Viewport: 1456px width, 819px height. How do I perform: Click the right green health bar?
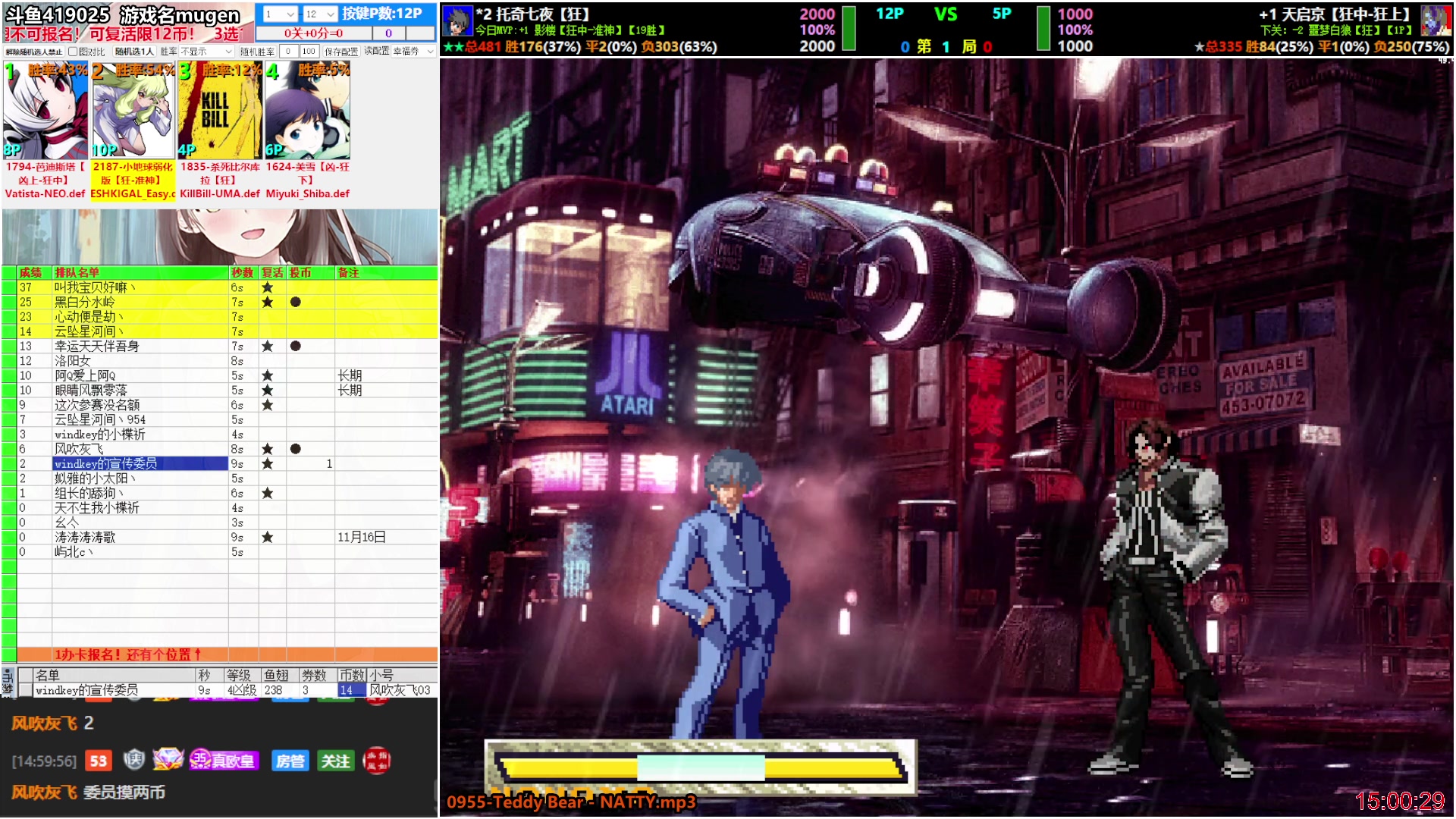[1043, 29]
